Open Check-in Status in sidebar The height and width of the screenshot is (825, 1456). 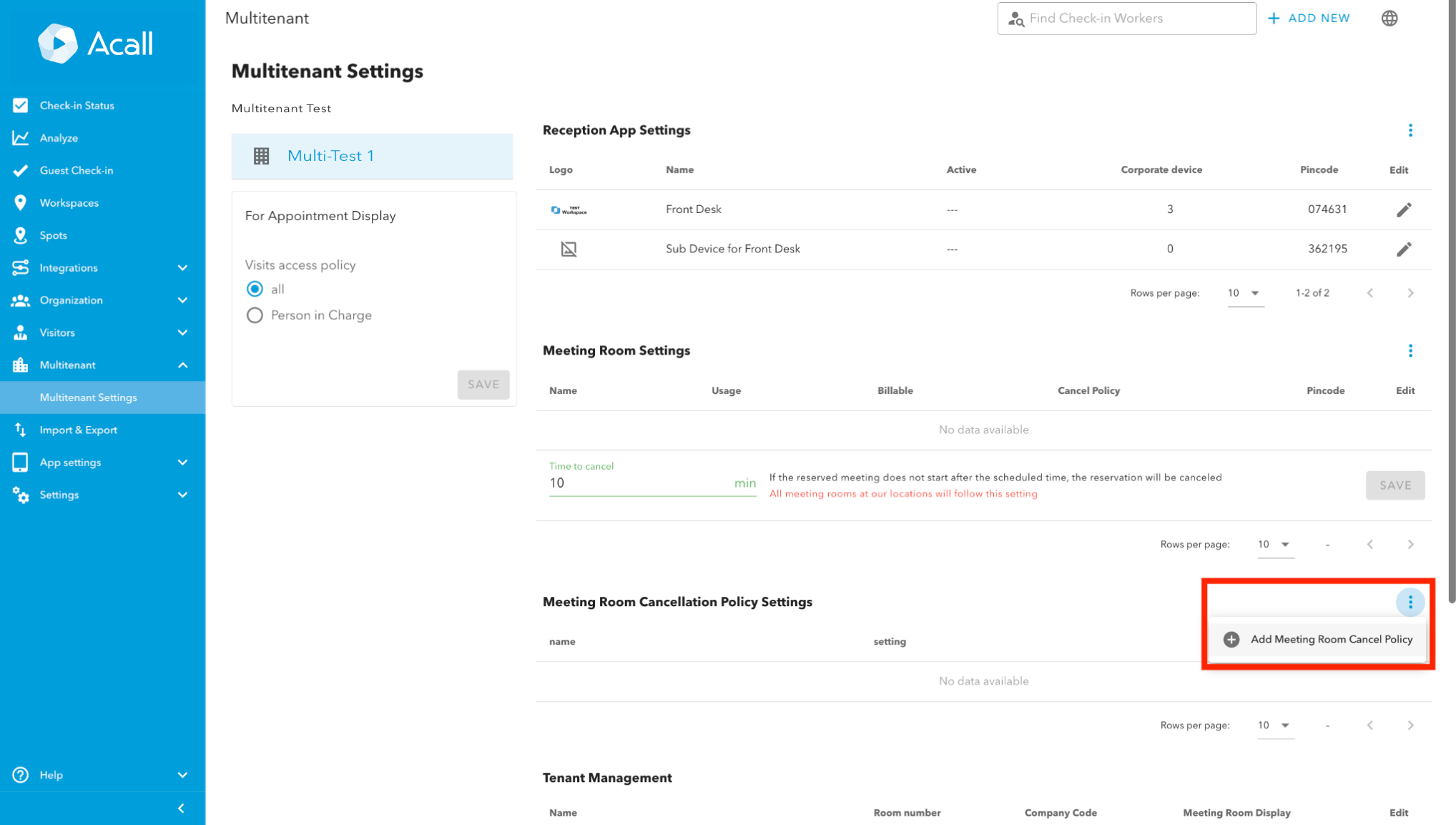tap(77, 105)
